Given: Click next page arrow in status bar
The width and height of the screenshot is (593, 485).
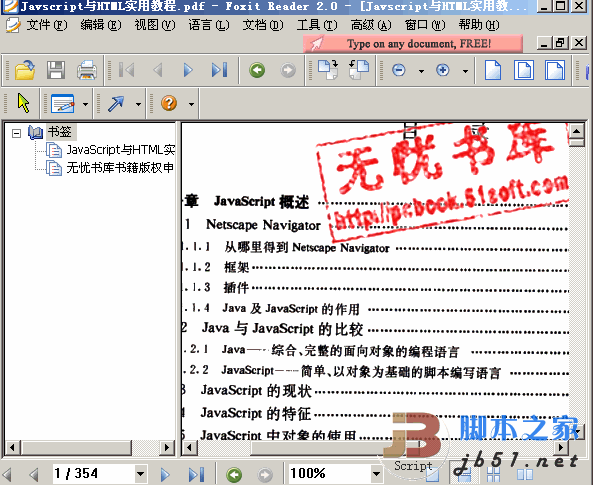Looking at the screenshot, I should click(x=165, y=474).
